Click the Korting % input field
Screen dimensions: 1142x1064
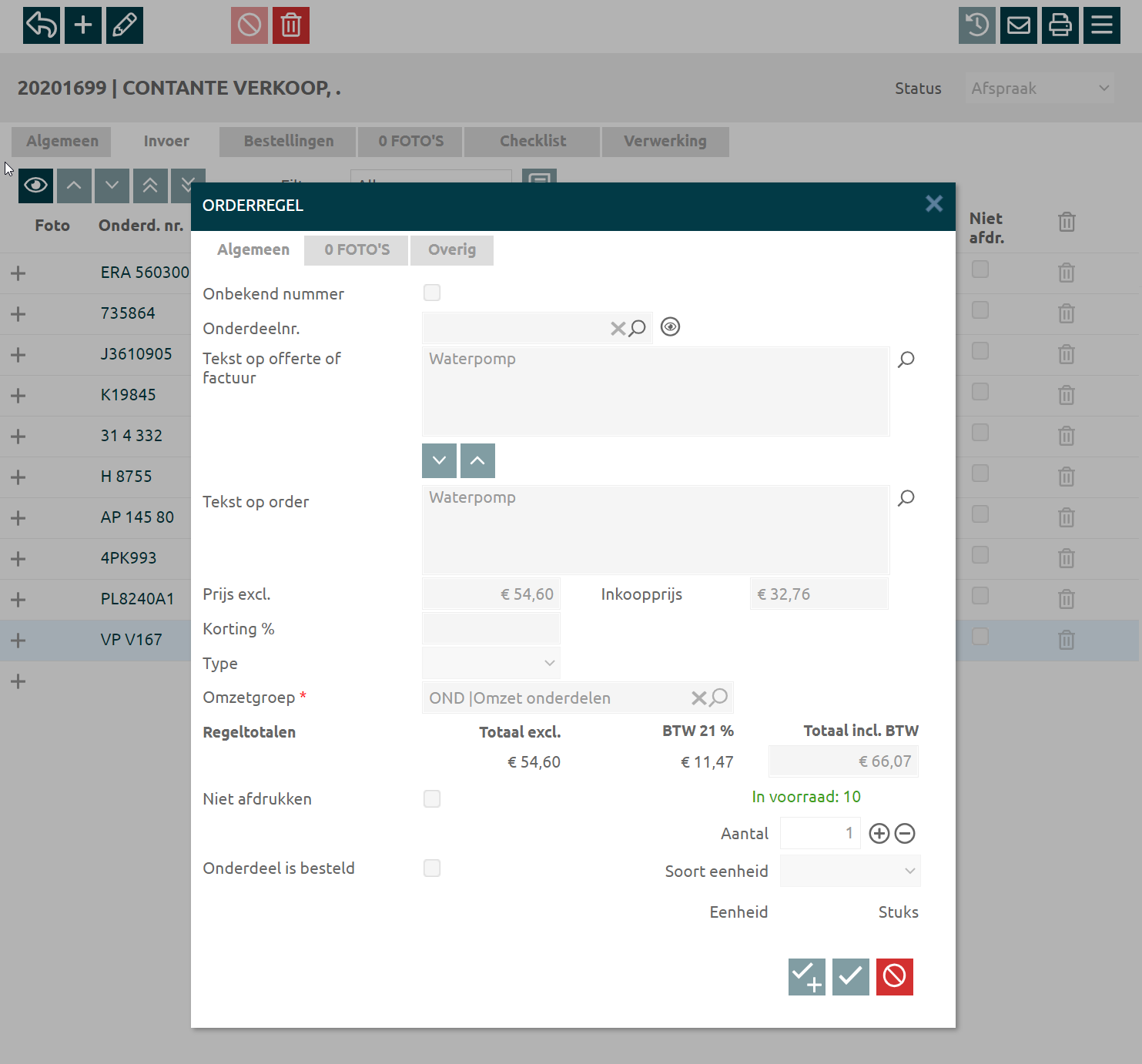click(x=491, y=628)
